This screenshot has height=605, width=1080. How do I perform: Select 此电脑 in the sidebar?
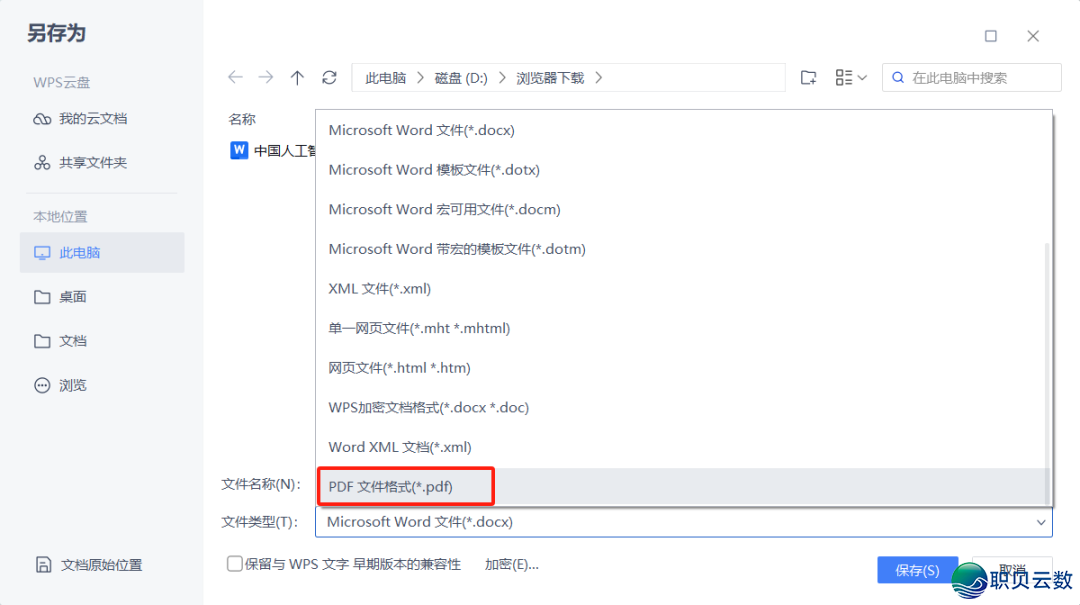pyautogui.click(x=102, y=252)
